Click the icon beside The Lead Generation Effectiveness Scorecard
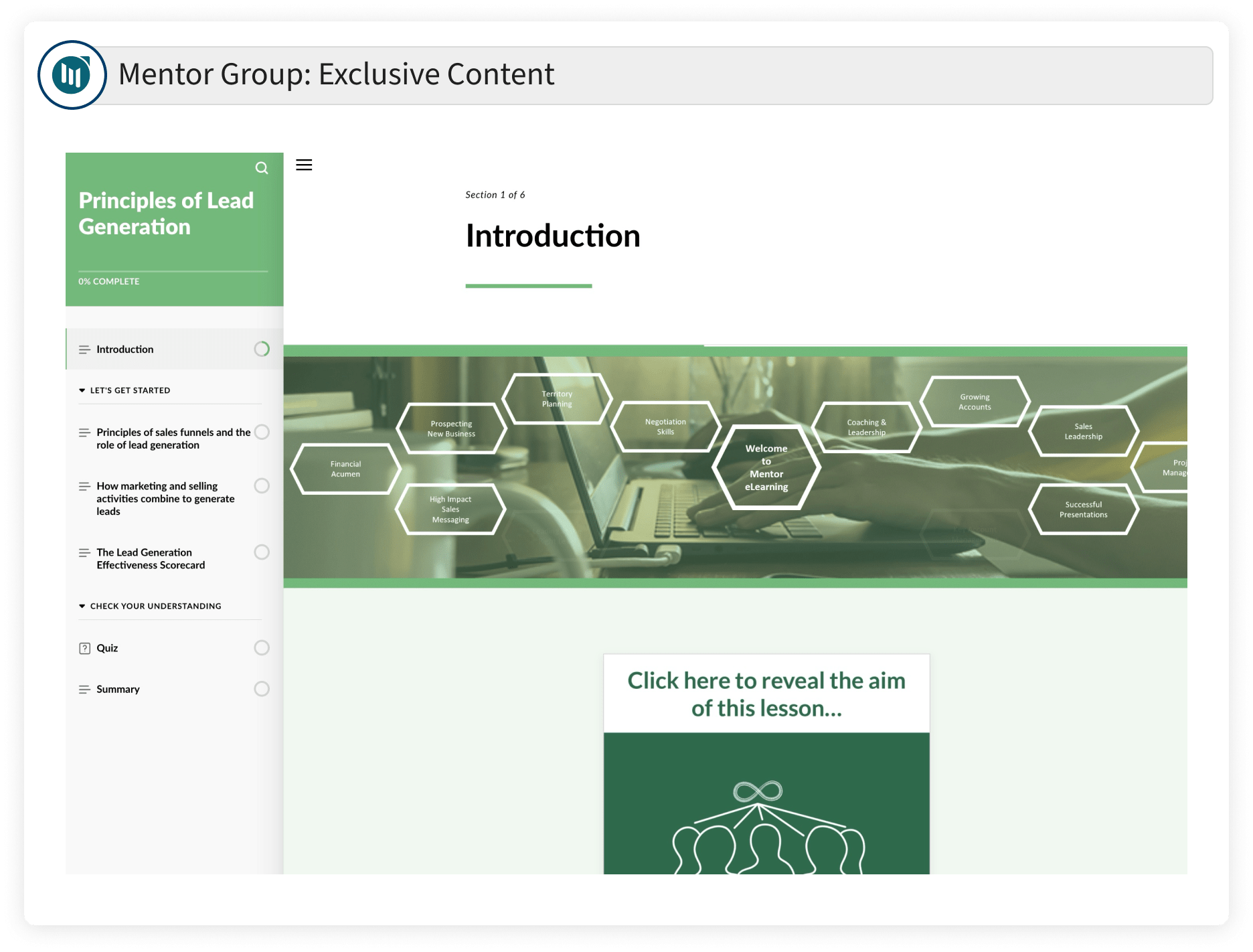This screenshot has height=952, width=1253. [x=84, y=552]
